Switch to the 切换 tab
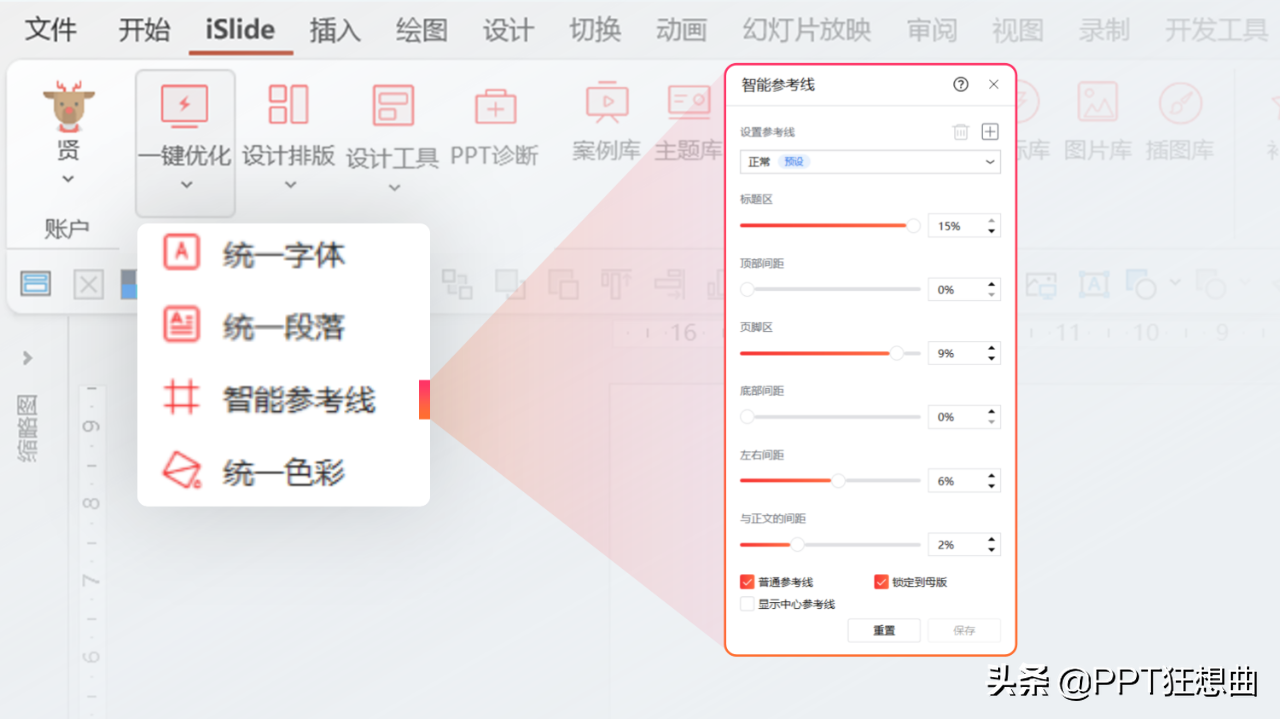The height and width of the screenshot is (719, 1280). coord(595,30)
